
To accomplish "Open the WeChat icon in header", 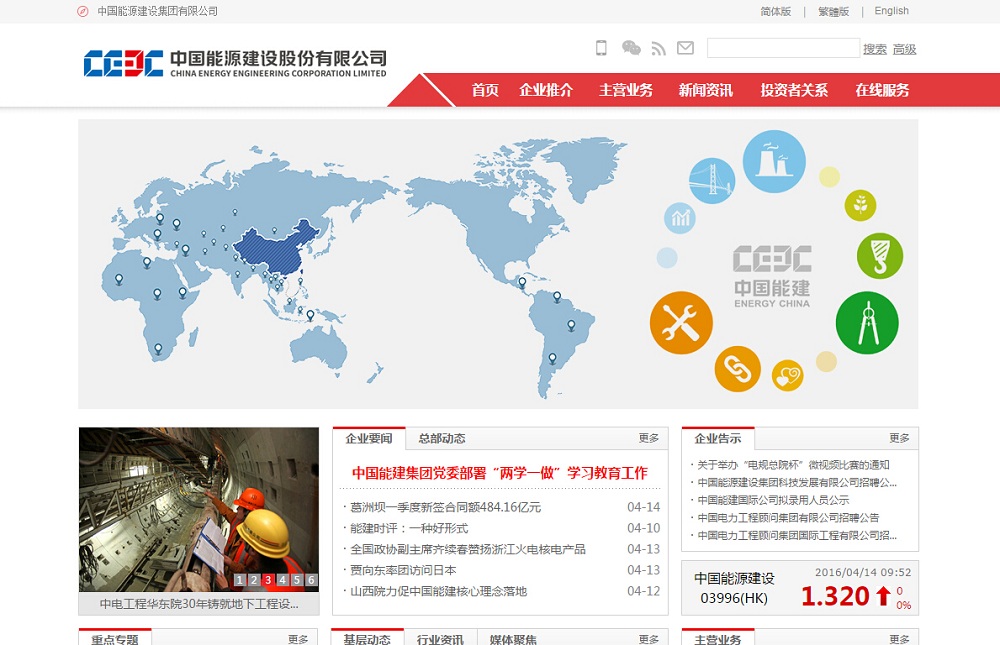I will click(631, 48).
